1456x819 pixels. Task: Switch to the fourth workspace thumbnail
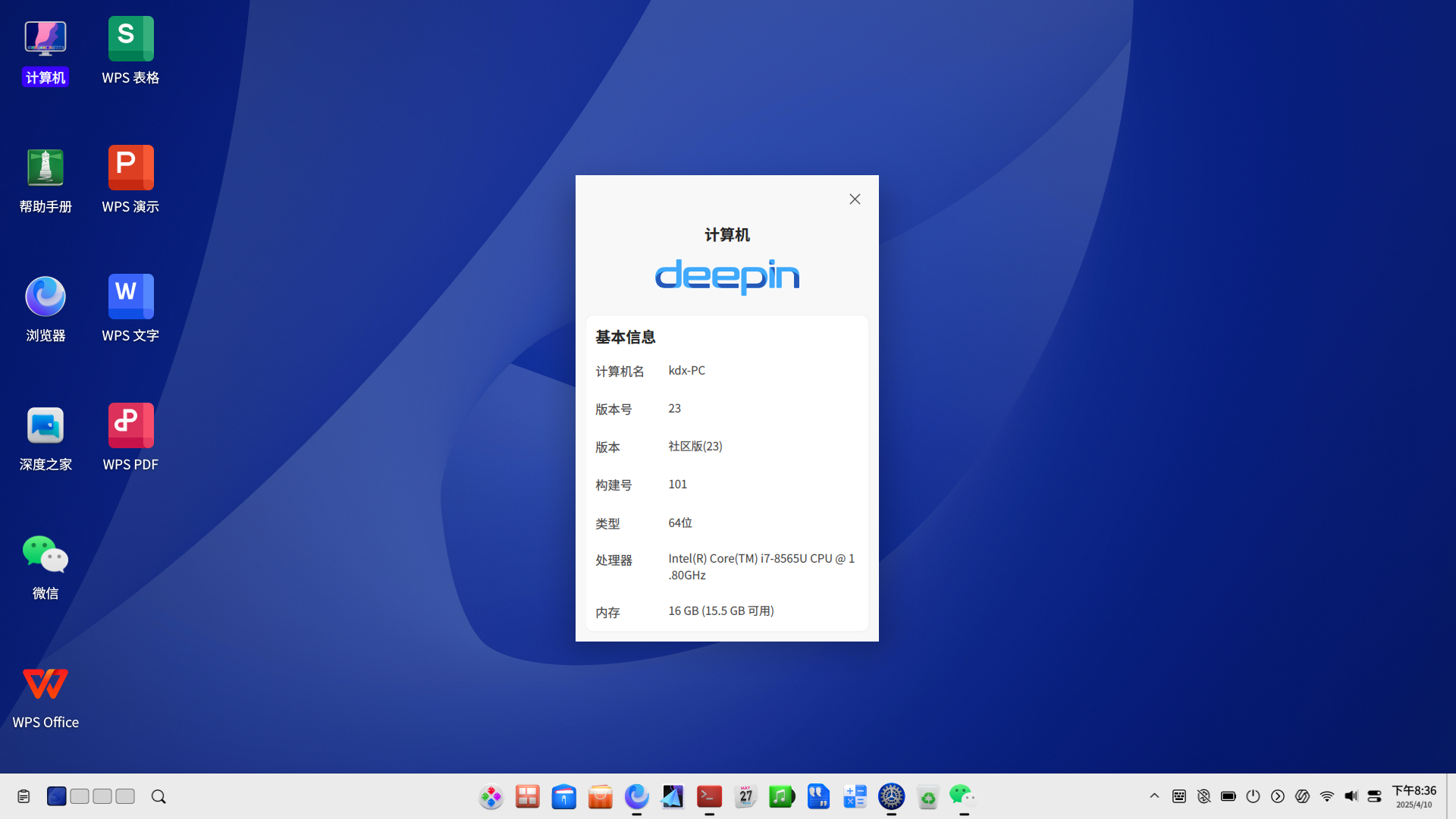pyautogui.click(x=125, y=796)
